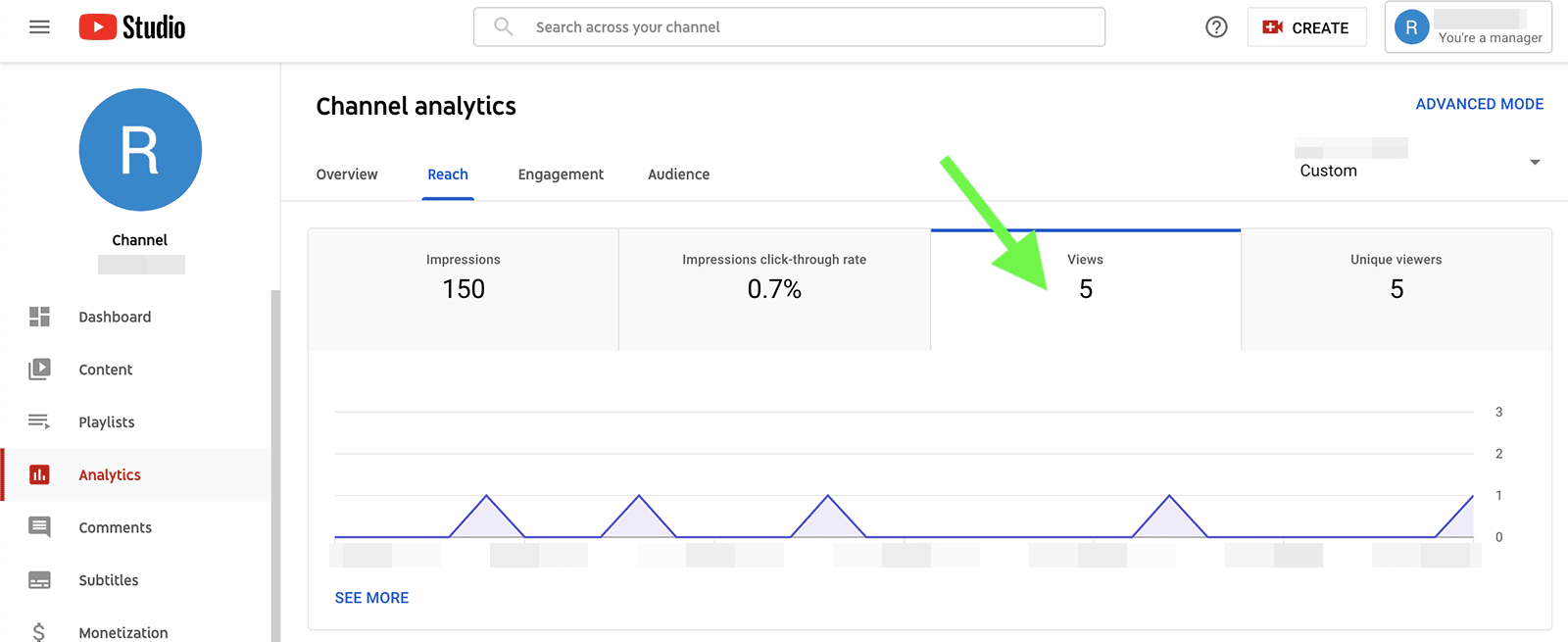This screenshot has height=642, width=1568.
Task: Switch to the Engagement tab
Action: pyautogui.click(x=561, y=174)
